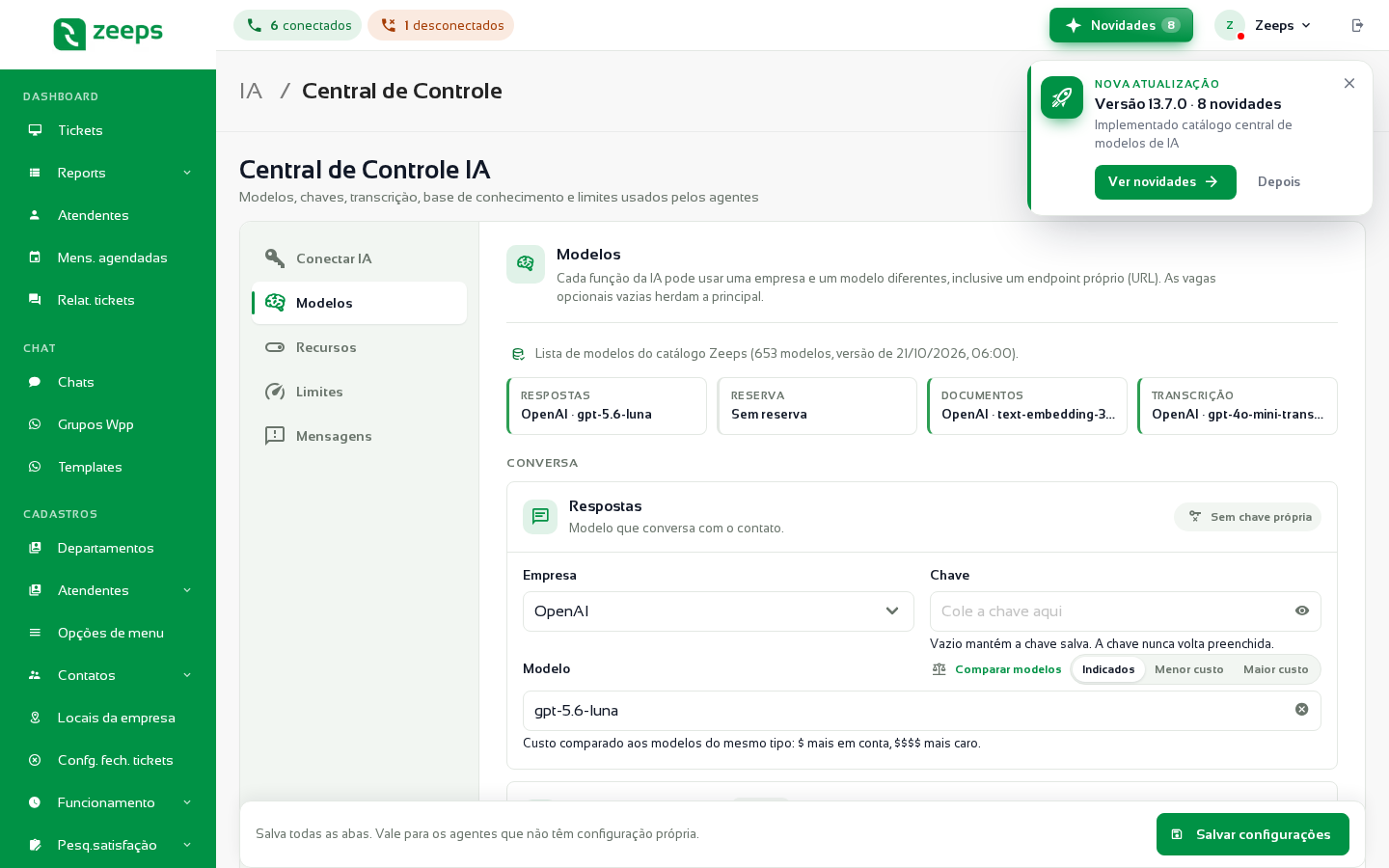Click the Mens. agendadas calendar icon
The height and width of the screenshot is (868, 1389).
[35, 258]
